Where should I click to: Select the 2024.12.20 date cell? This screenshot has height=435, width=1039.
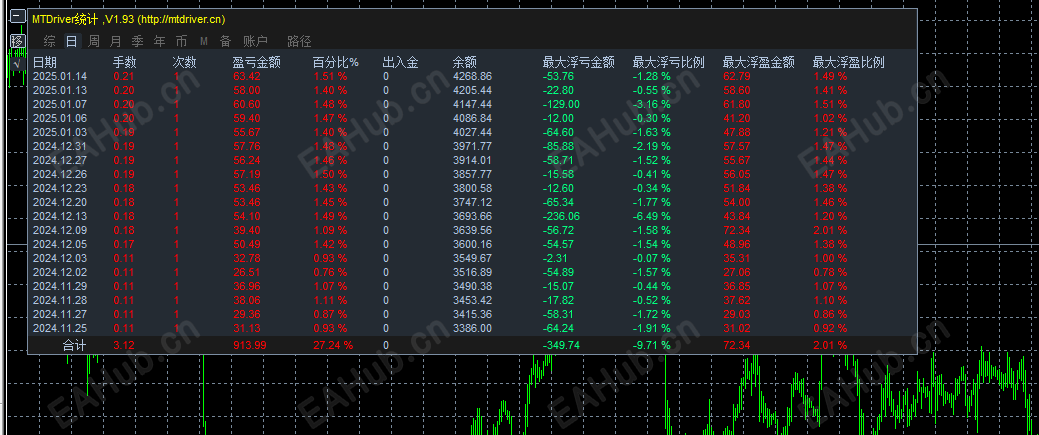(60, 202)
